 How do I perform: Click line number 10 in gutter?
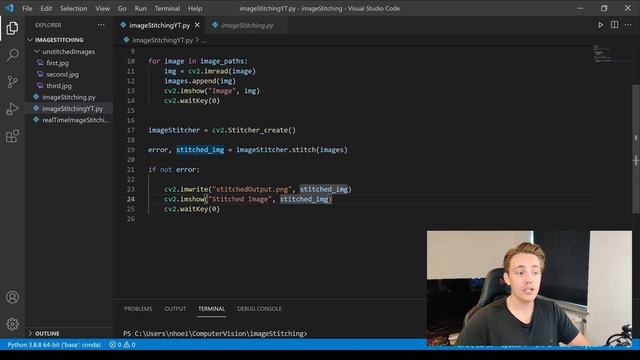pos(131,61)
